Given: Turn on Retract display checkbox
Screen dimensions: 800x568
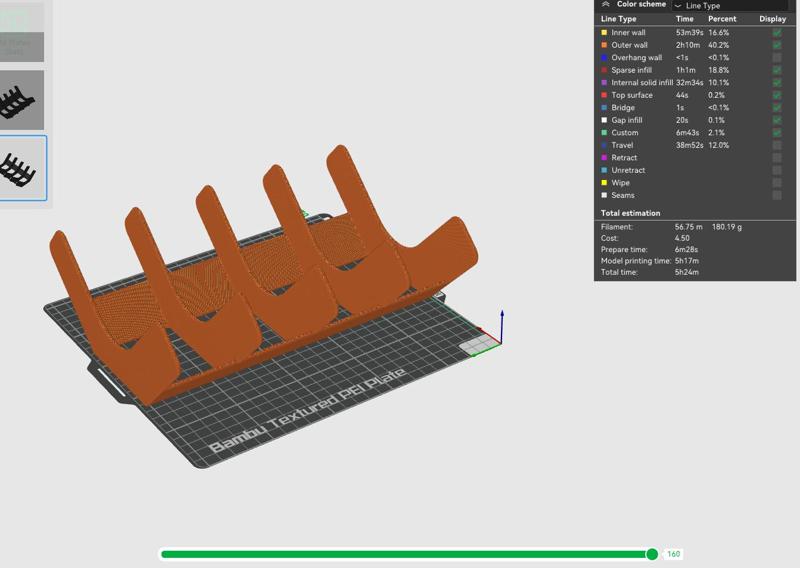Looking at the screenshot, I should (777, 158).
